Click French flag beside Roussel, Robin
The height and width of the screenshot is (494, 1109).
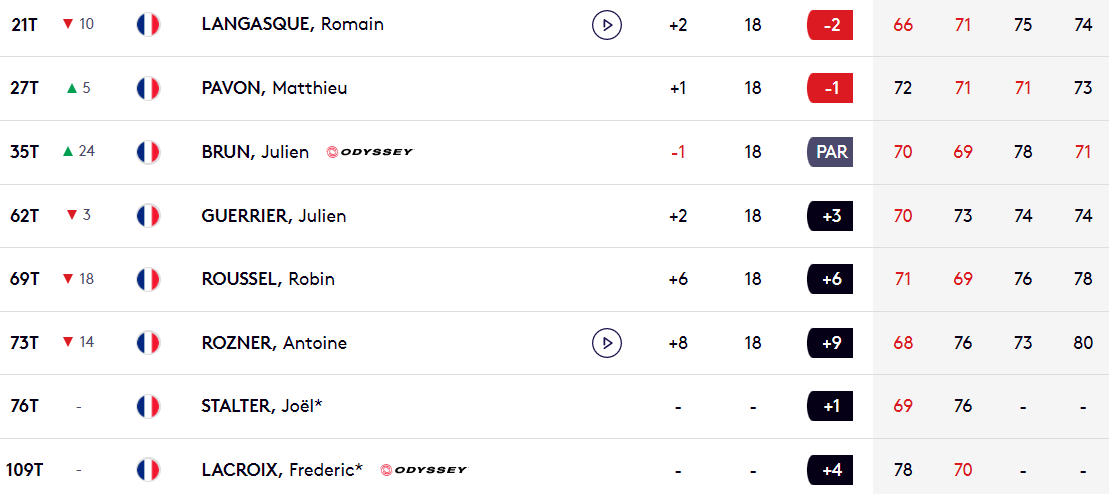coord(148,279)
